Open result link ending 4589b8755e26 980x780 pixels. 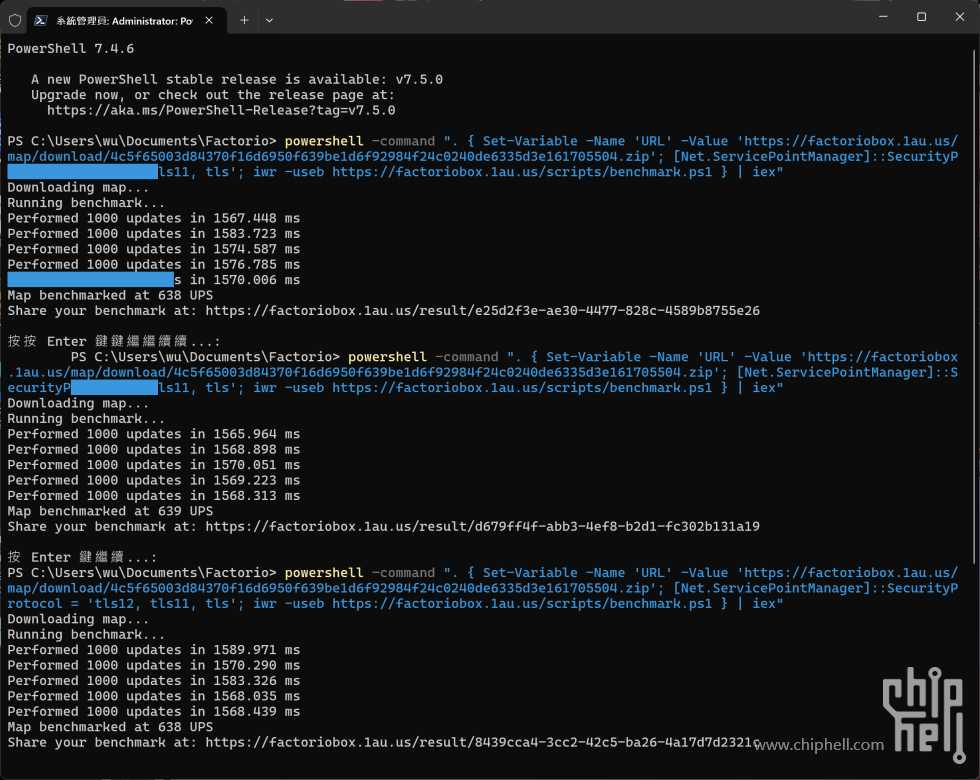[482, 311]
